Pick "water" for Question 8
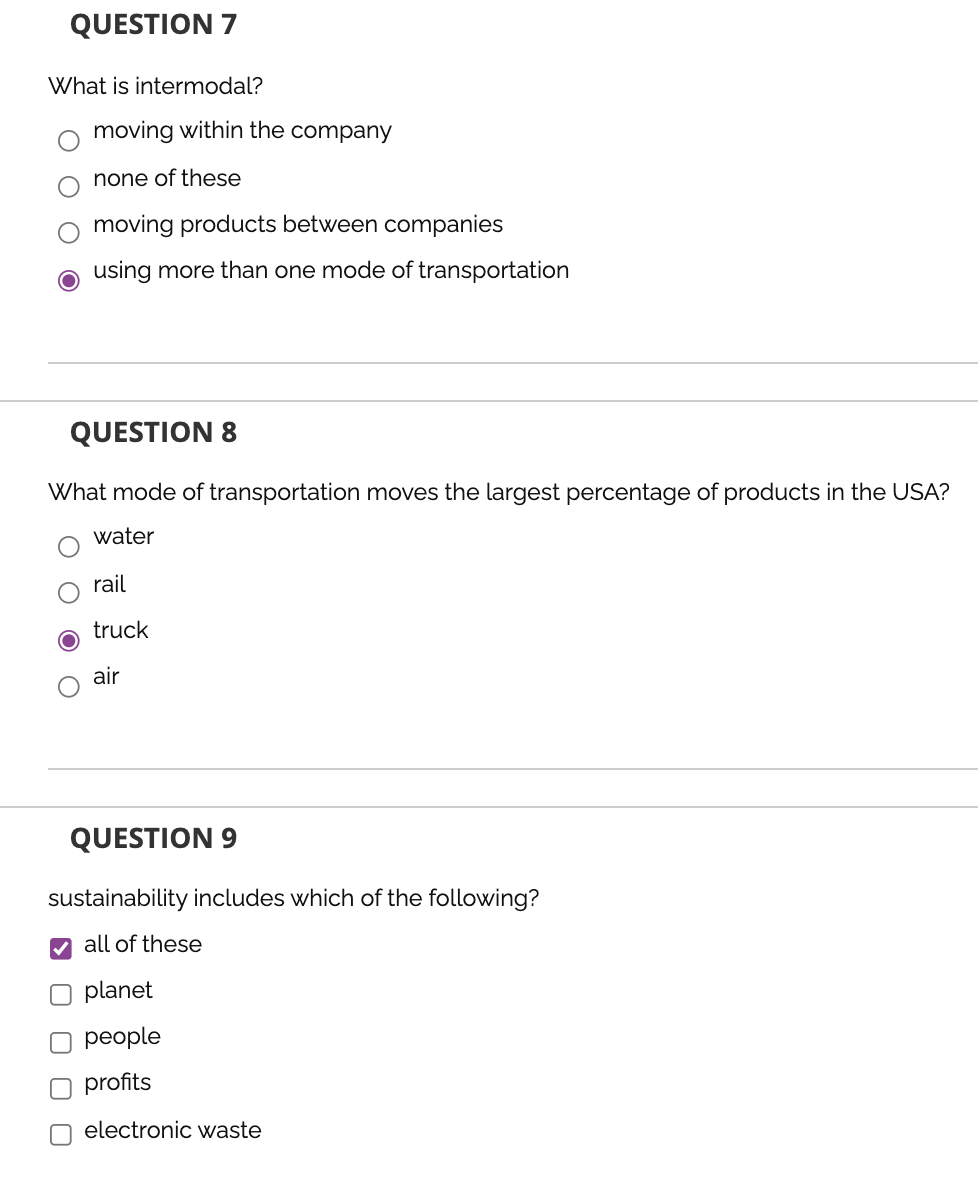Image resolution: width=978 pixels, height=1190 pixels. (67, 546)
